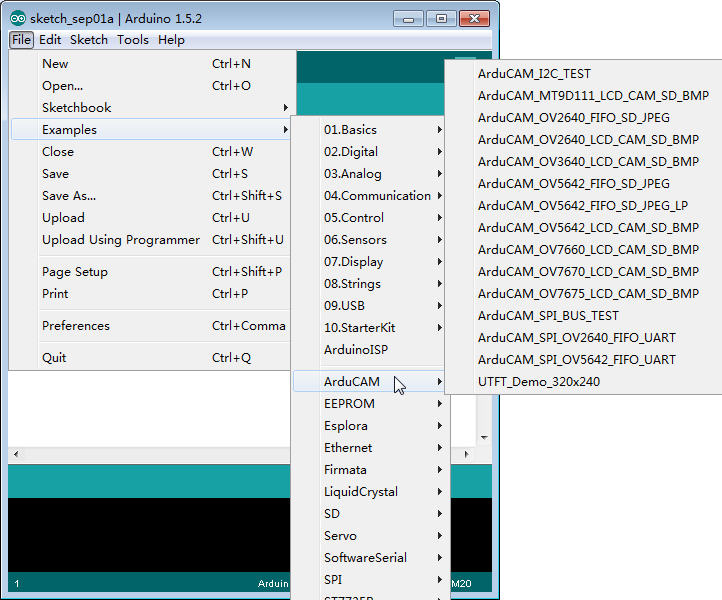Click Print in the File menu
722x600 pixels.
[150, 294]
